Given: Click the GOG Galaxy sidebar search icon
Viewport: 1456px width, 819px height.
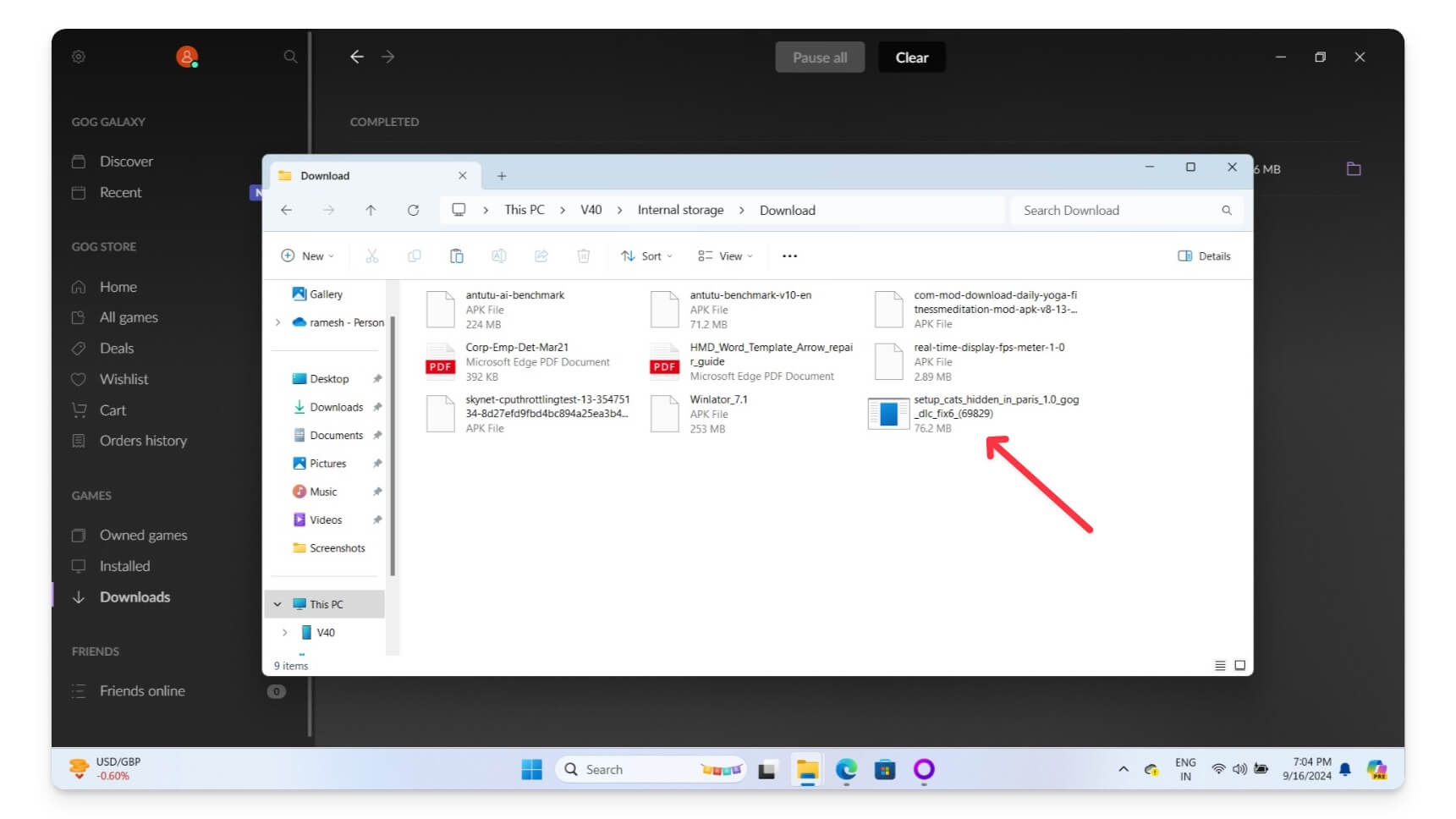Looking at the screenshot, I should (290, 57).
